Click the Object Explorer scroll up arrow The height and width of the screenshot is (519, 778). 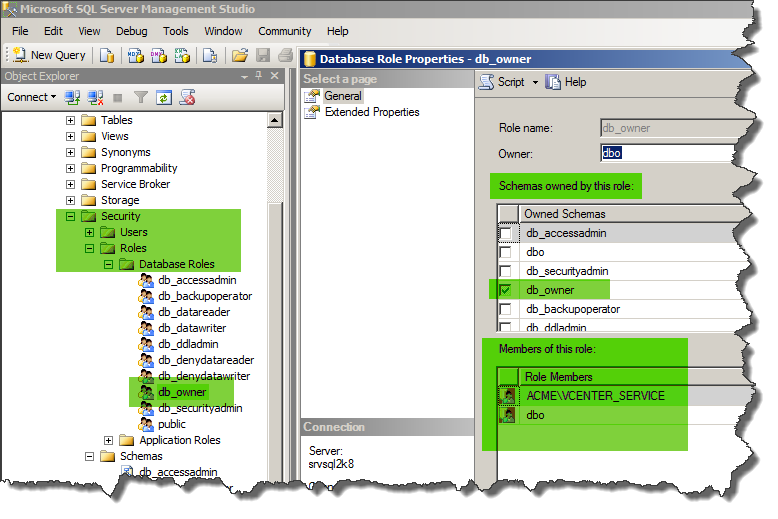274,120
